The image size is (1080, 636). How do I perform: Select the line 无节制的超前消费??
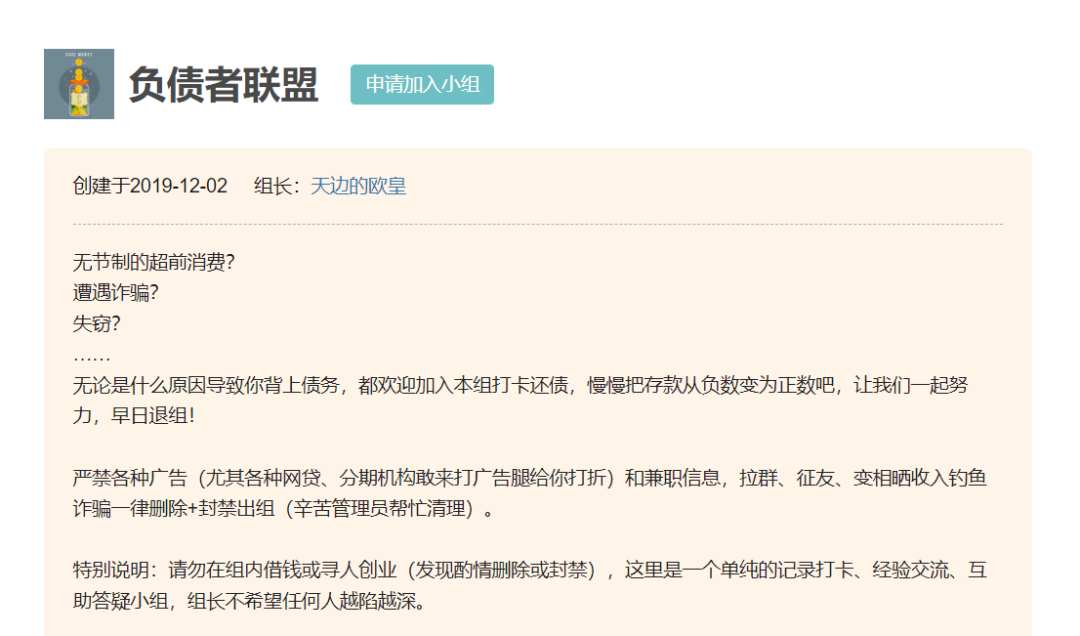[140, 263]
